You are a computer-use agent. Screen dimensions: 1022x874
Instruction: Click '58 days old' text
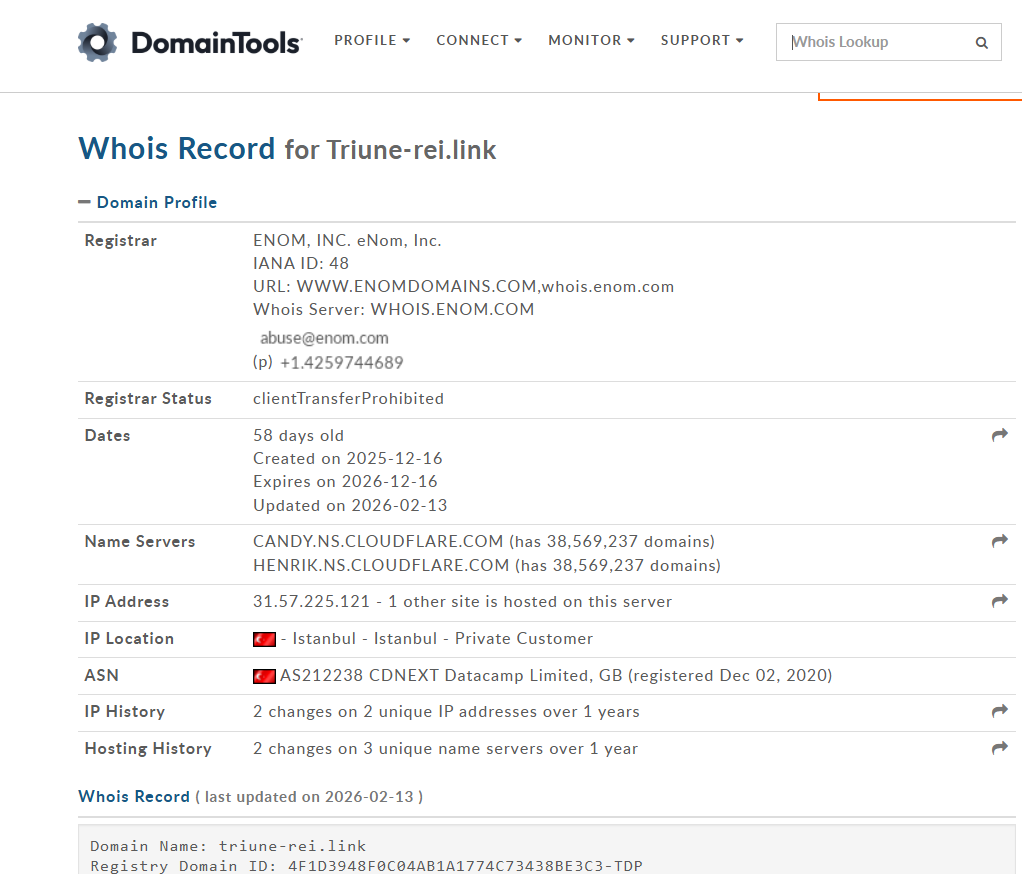pyautogui.click(x=299, y=435)
